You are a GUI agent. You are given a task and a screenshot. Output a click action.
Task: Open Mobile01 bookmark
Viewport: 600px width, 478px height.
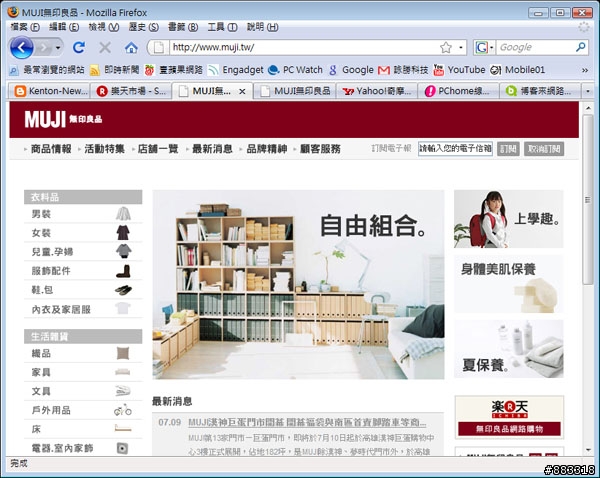coord(517,70)
